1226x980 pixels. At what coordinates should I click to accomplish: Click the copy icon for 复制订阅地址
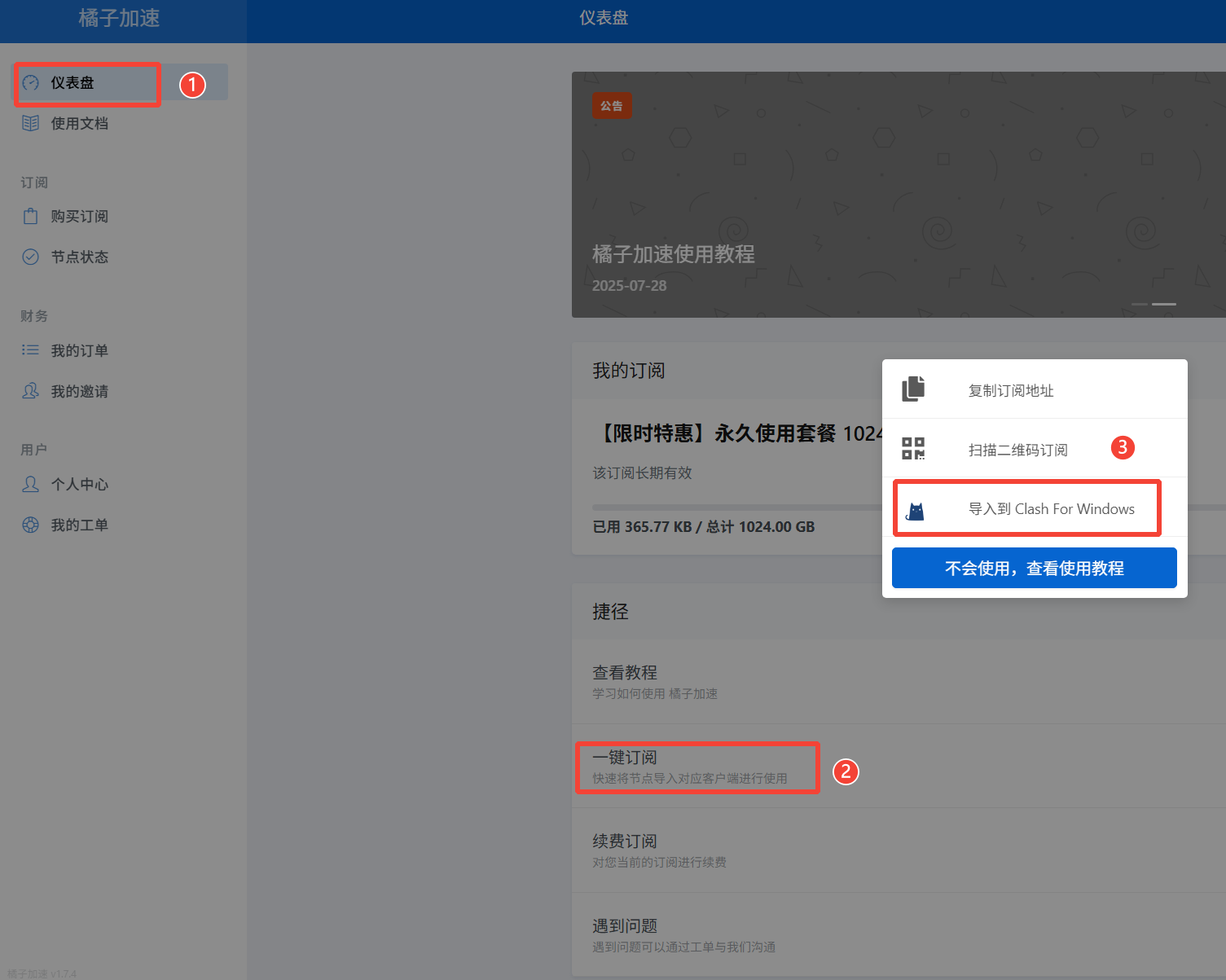913,389
